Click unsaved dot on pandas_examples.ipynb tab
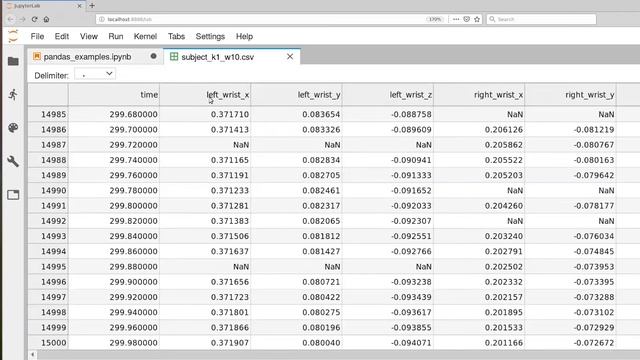The image size is (640, 360). pos(153,56)
